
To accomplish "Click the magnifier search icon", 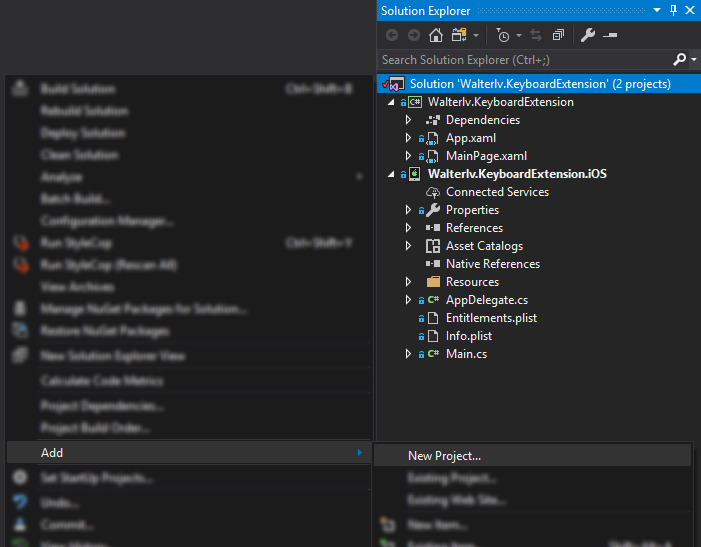I will coord(680,59).
